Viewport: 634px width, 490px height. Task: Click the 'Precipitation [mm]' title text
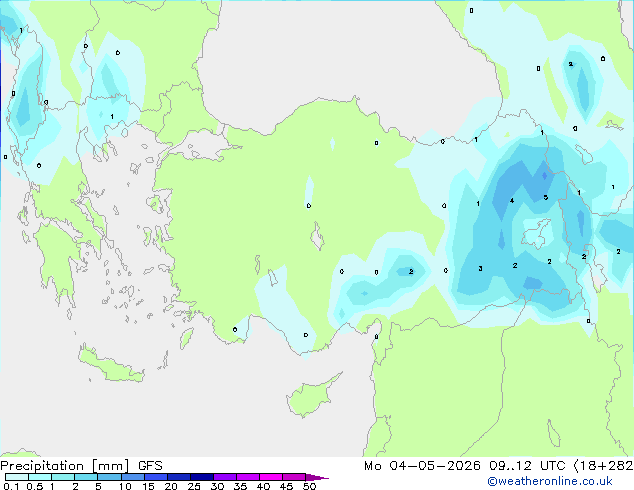click(x=65, y=466)
